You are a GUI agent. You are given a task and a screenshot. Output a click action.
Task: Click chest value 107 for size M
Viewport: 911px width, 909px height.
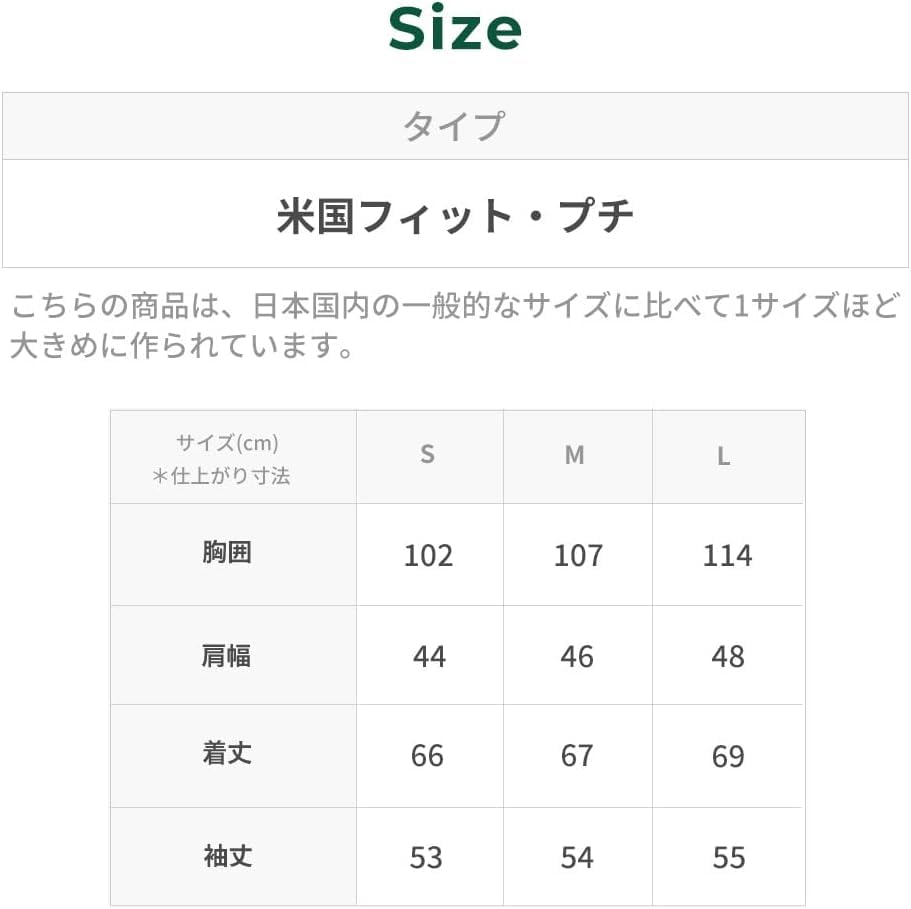(x=578, y=556)
